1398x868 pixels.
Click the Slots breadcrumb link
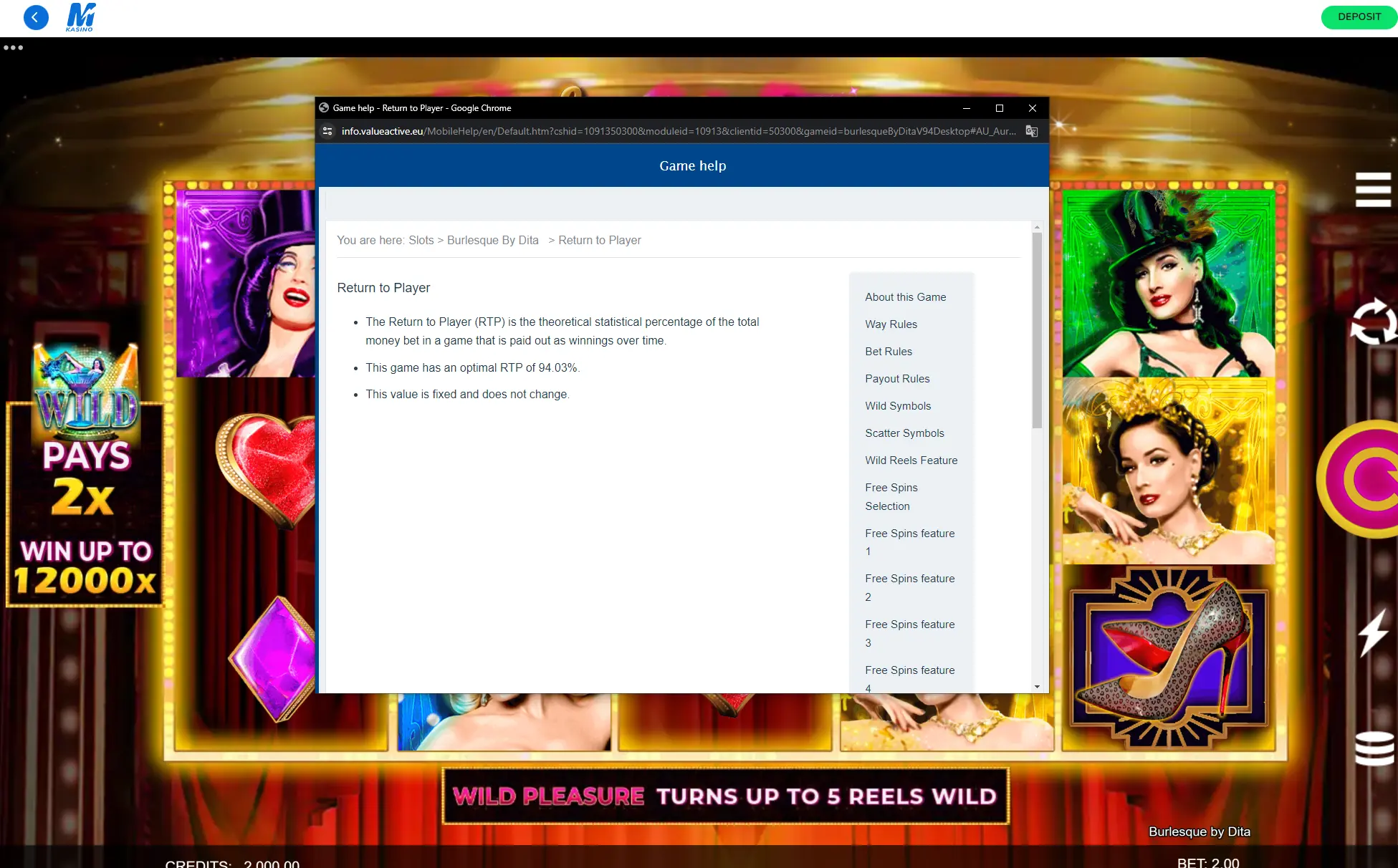[421, 241]
